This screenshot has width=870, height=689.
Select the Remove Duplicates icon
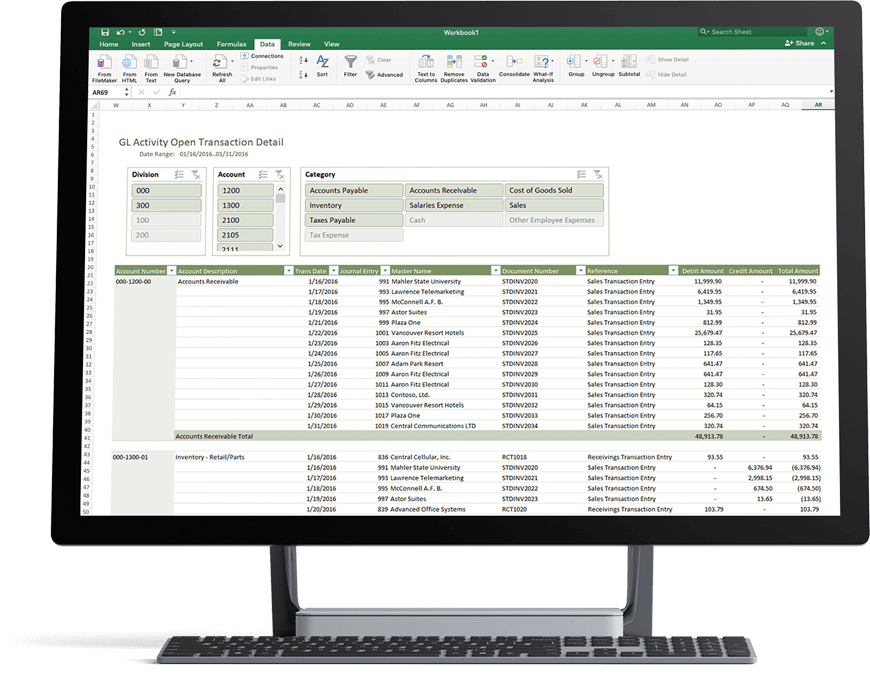[x=453, y=63]
